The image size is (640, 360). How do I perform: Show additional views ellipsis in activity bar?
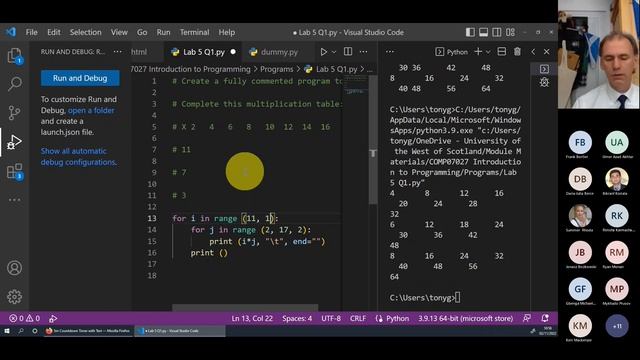pos(15,200)
